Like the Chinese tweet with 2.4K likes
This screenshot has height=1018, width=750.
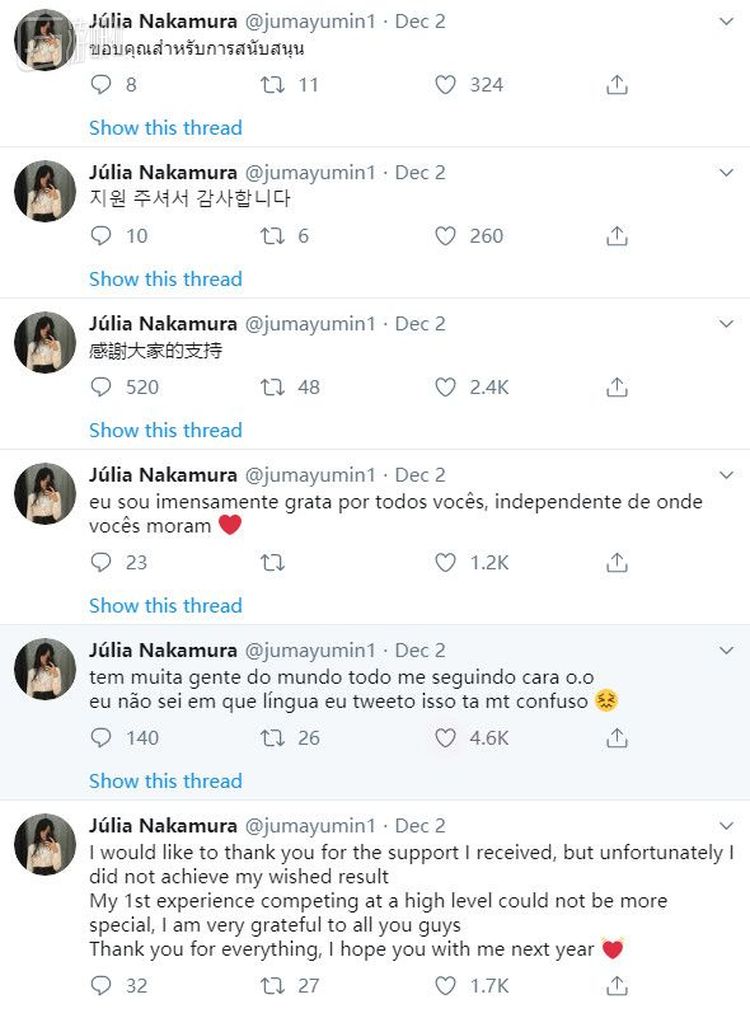pos(446,387)
